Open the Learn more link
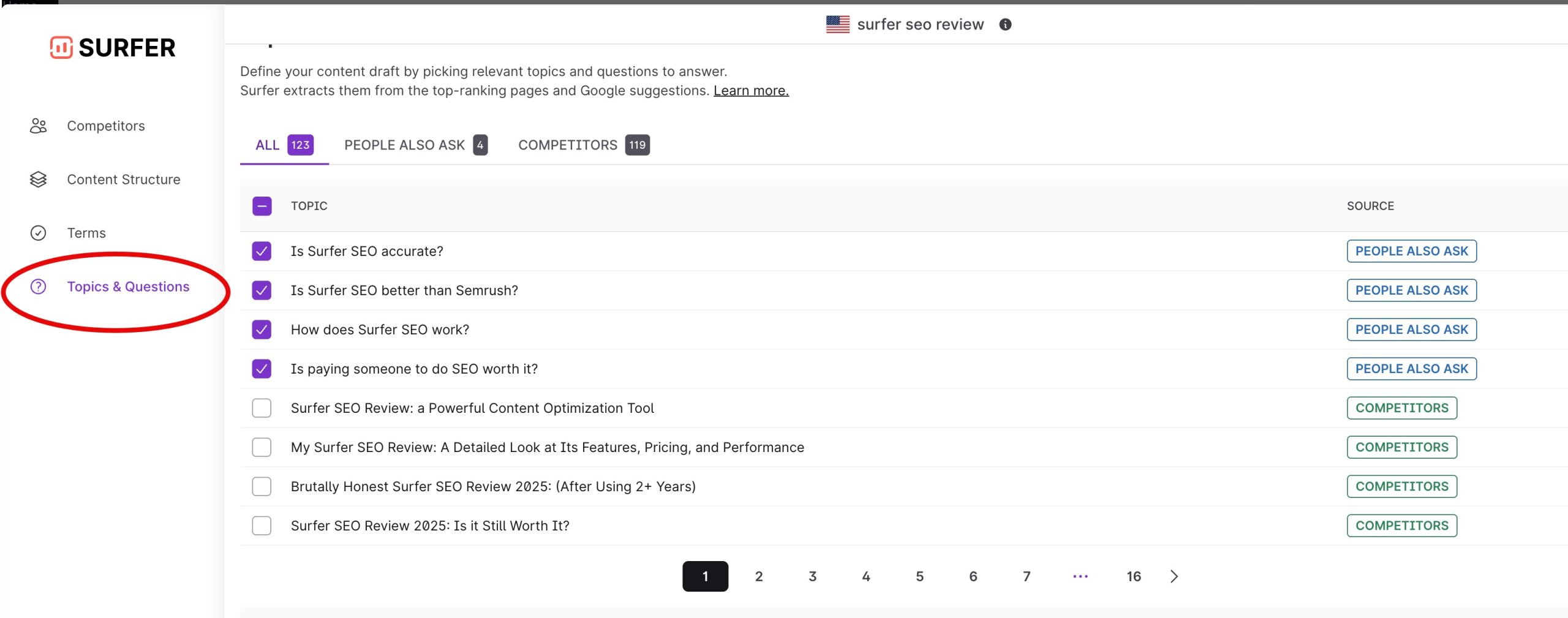The height and width of the screenshot is (618, 1568). pyautogui.click(x=751, y=90)
